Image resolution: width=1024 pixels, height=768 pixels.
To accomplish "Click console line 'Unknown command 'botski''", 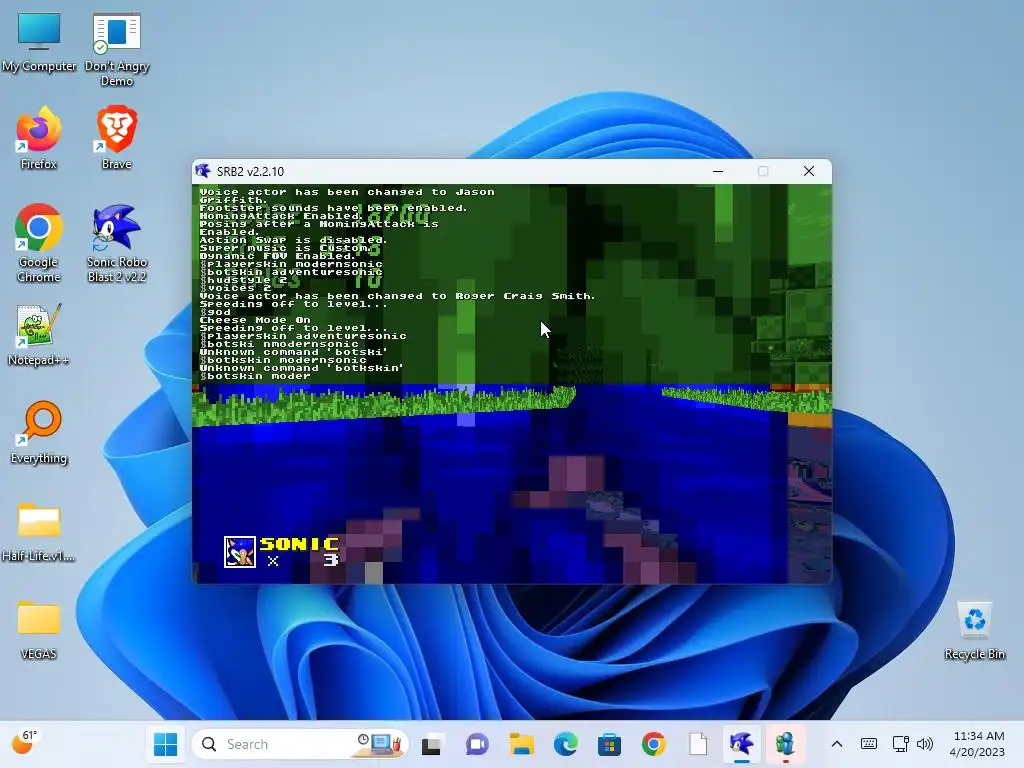I will [293, 352].
